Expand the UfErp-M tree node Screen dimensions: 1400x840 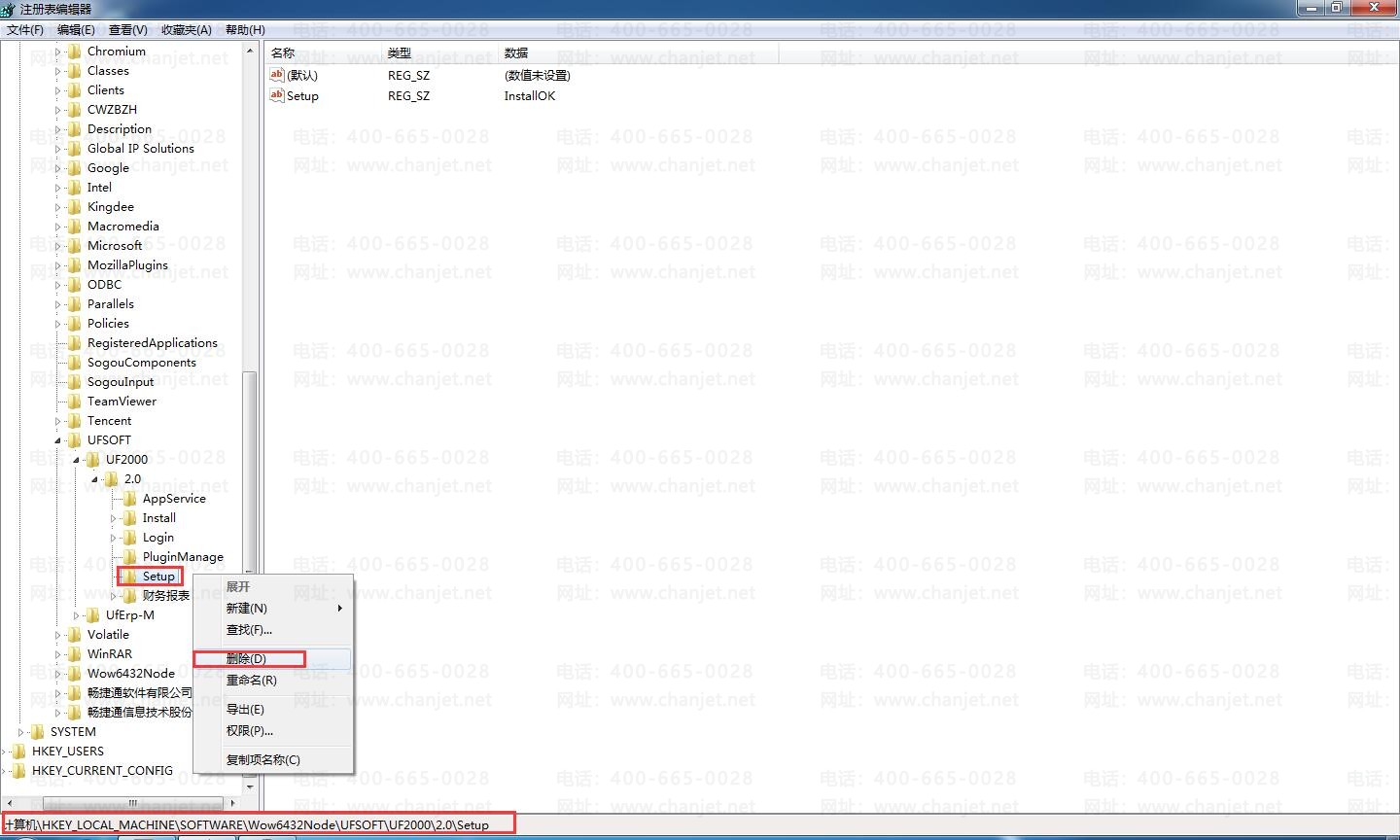77,615
